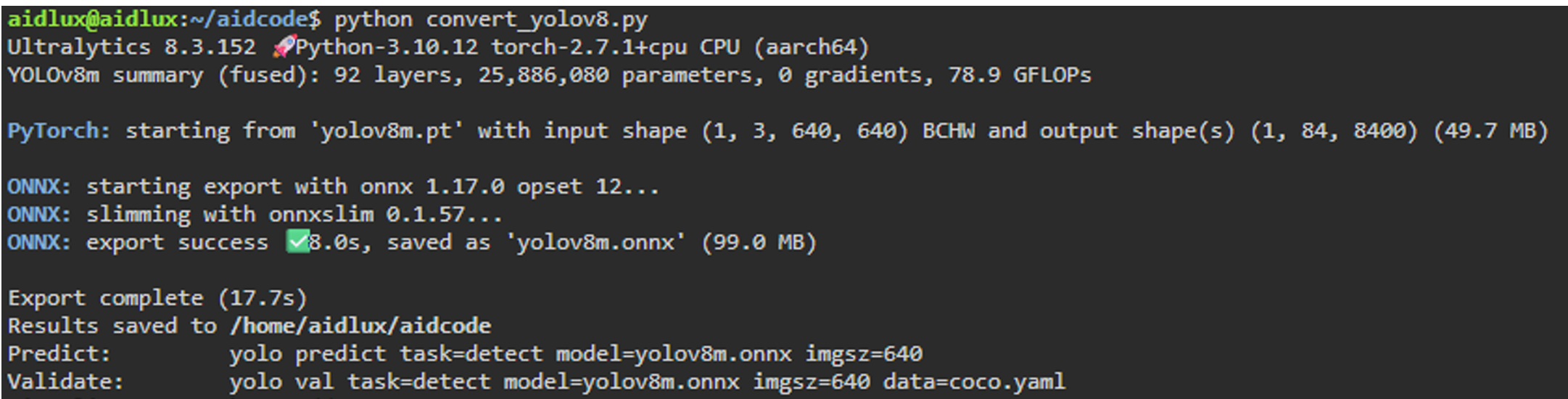Click the Export complete (17.7s) line
The image size is (1568, 399).
[x=157, y=298]
